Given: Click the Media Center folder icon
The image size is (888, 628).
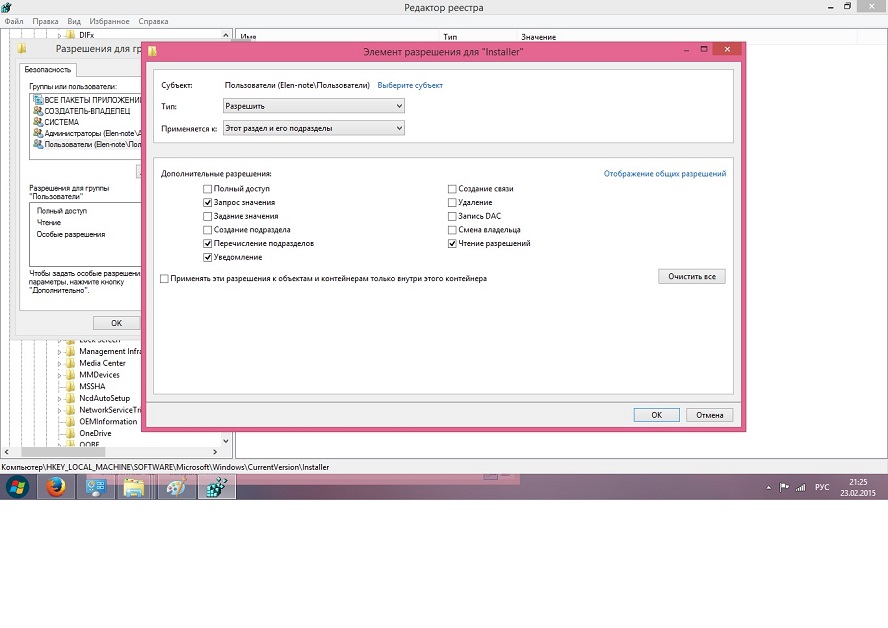Looking at the screenshot, I should (x=70, y=364).
